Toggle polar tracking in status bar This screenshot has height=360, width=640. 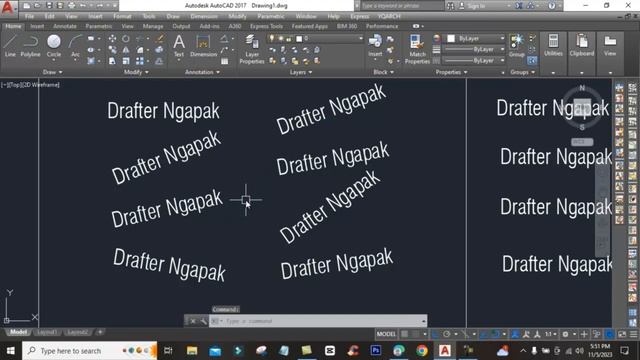(447, 334)
